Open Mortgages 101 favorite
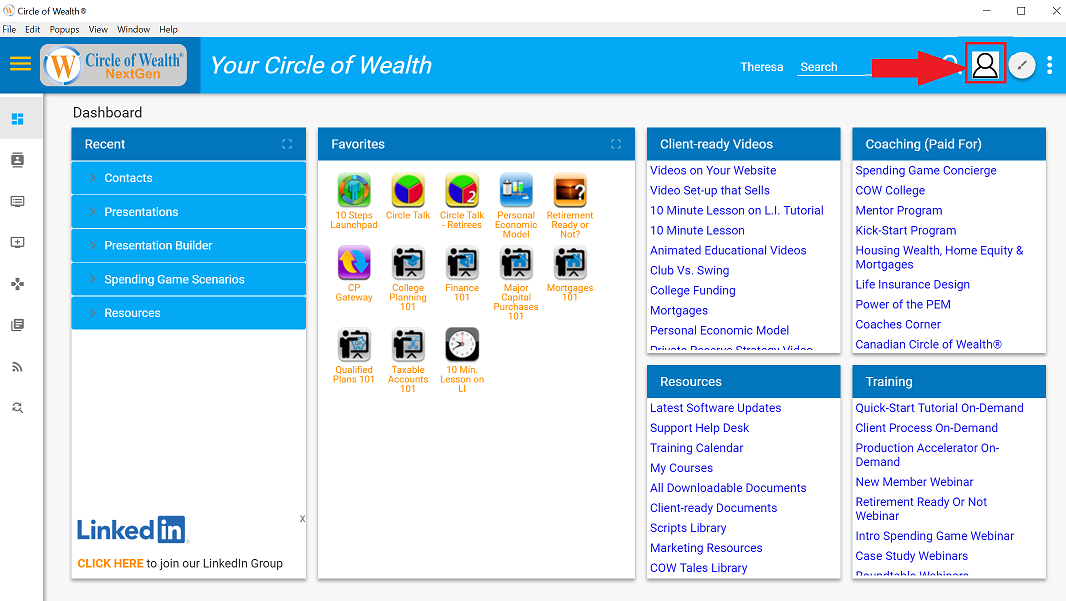This screenshot has width=1066, height=601. point(570,274)
